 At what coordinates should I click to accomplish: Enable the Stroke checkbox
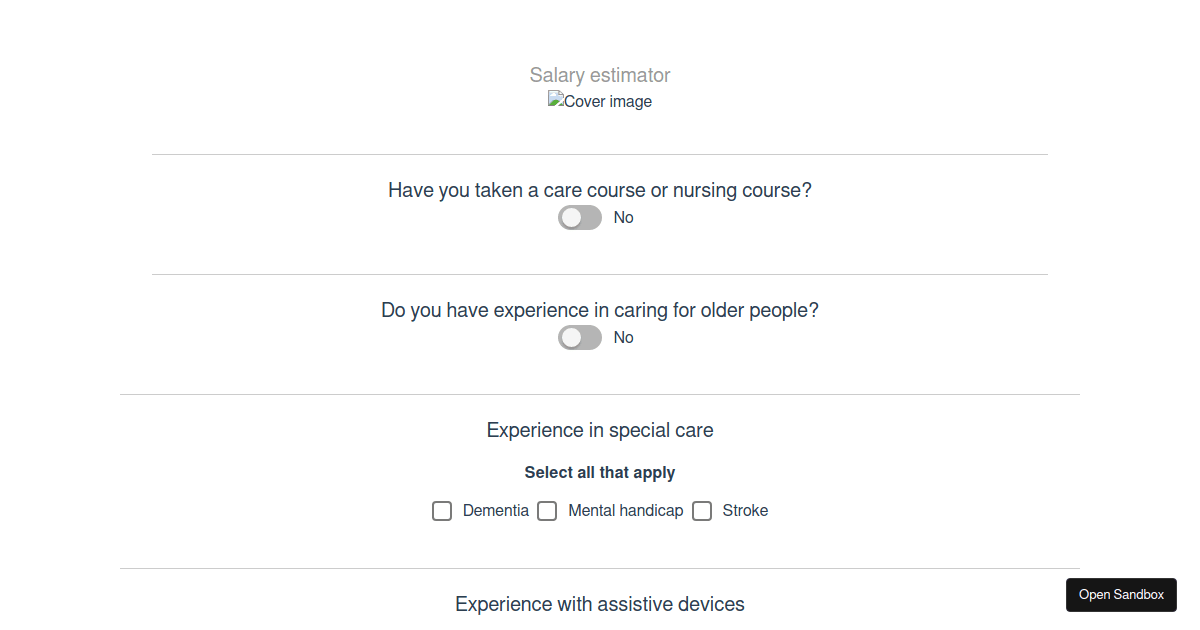(x=701, y=511)
